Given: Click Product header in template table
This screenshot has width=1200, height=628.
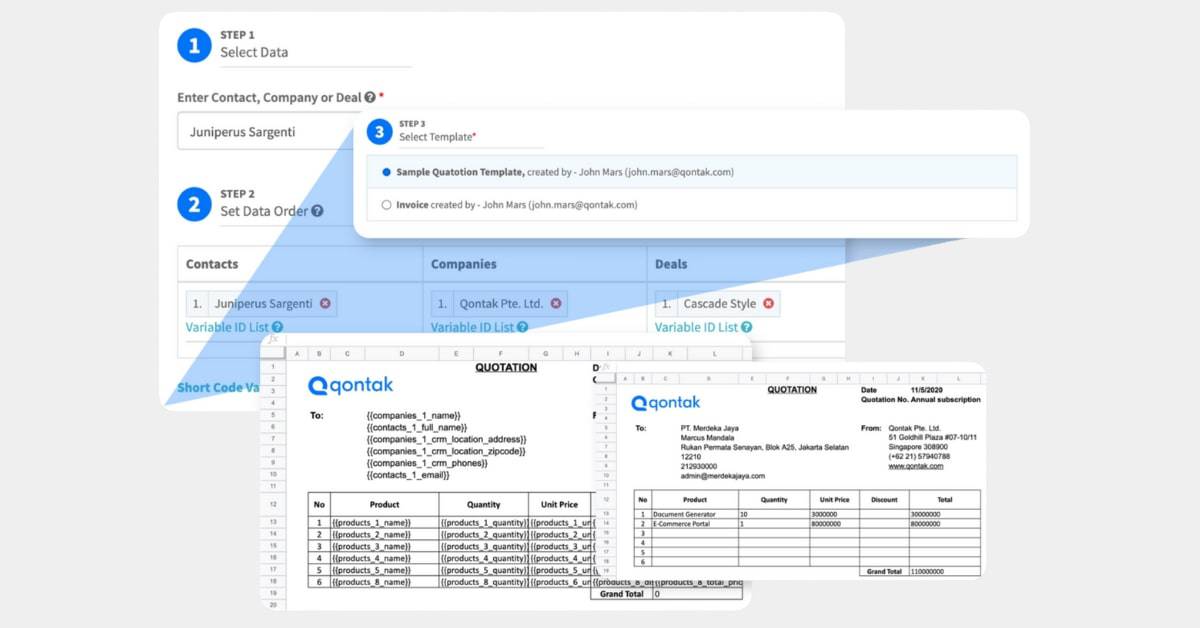Looking at the screenshot, I should pyautogui.click(x=384, y=504).
